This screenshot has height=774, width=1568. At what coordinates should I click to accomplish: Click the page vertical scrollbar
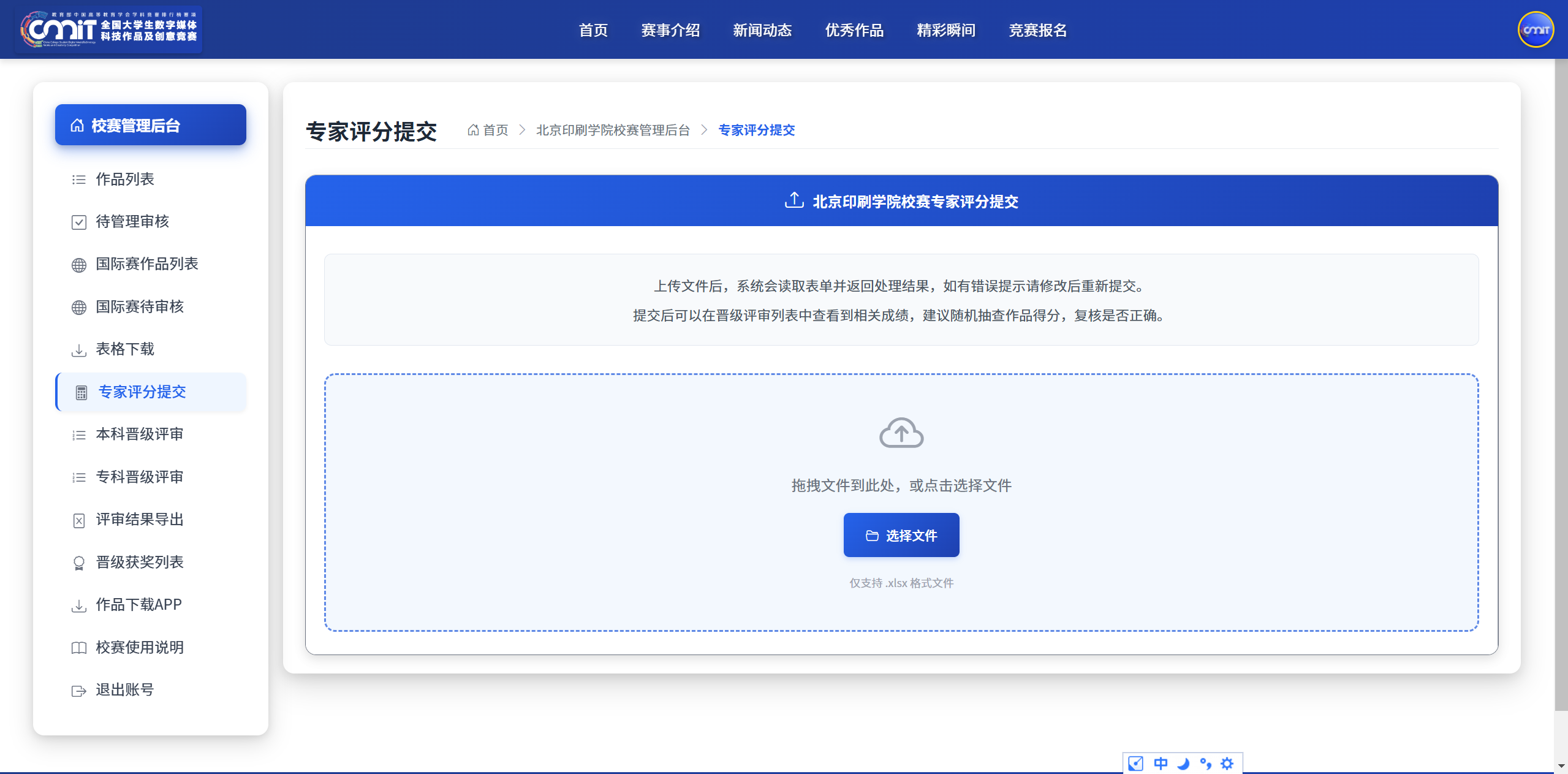pyautogui.click(x=1561, y=386)
